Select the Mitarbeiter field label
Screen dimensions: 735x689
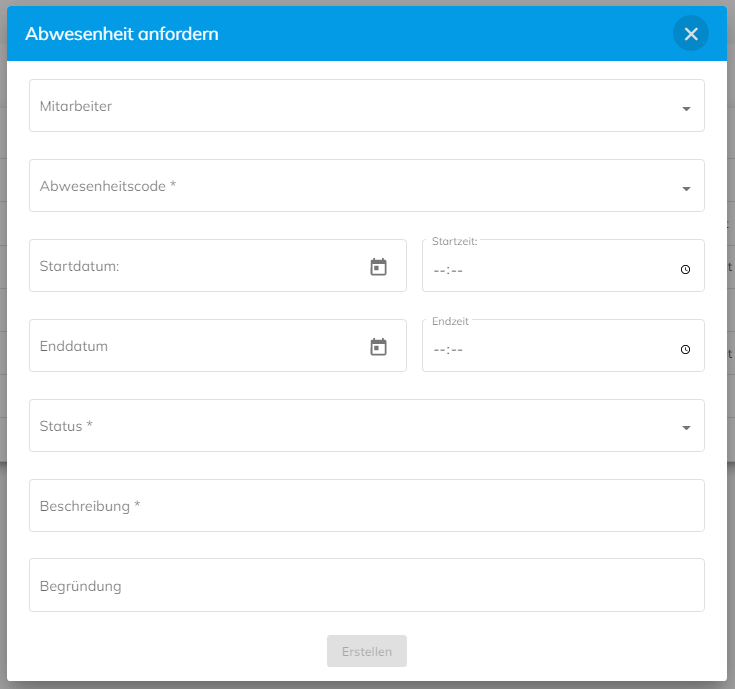76,106
